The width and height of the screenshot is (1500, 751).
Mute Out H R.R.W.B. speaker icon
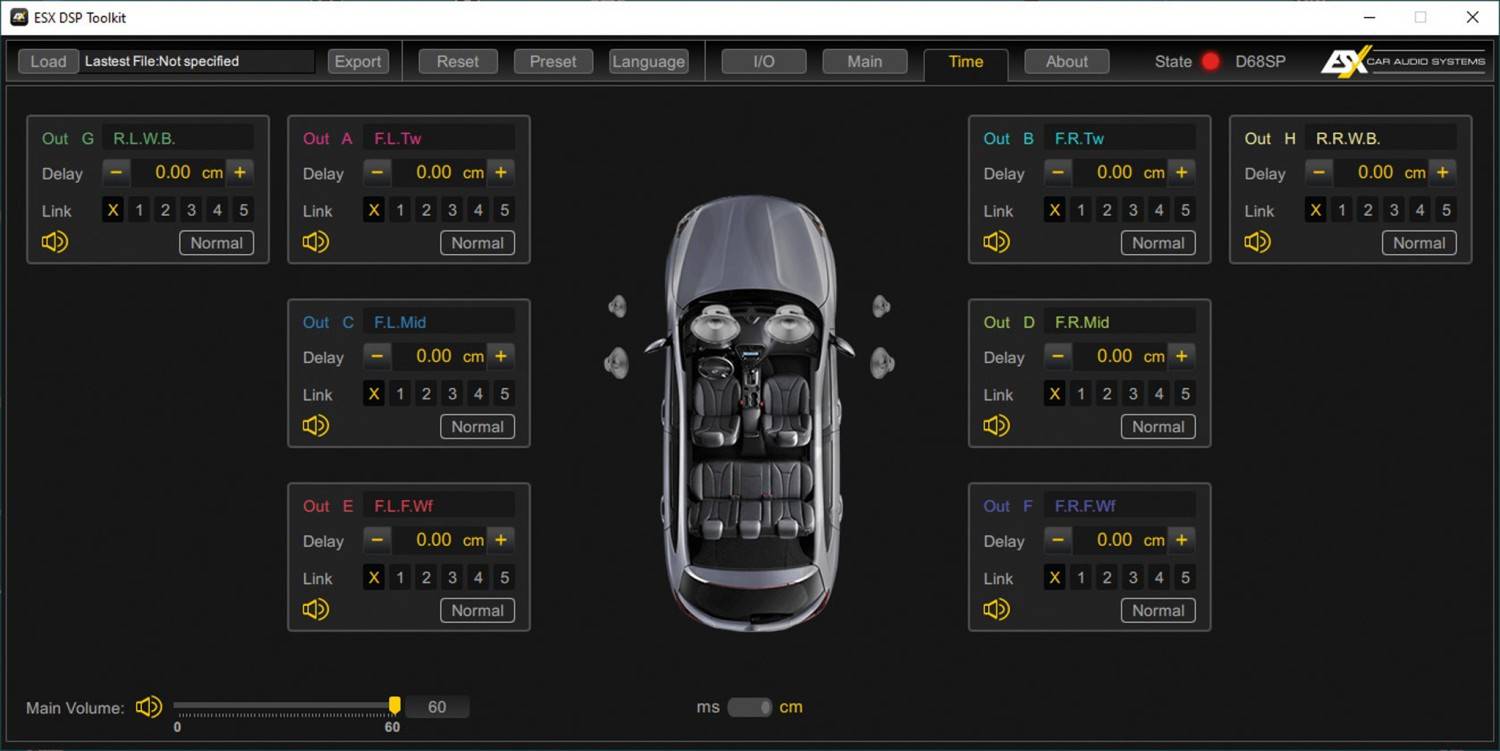tap(1257, 242)
